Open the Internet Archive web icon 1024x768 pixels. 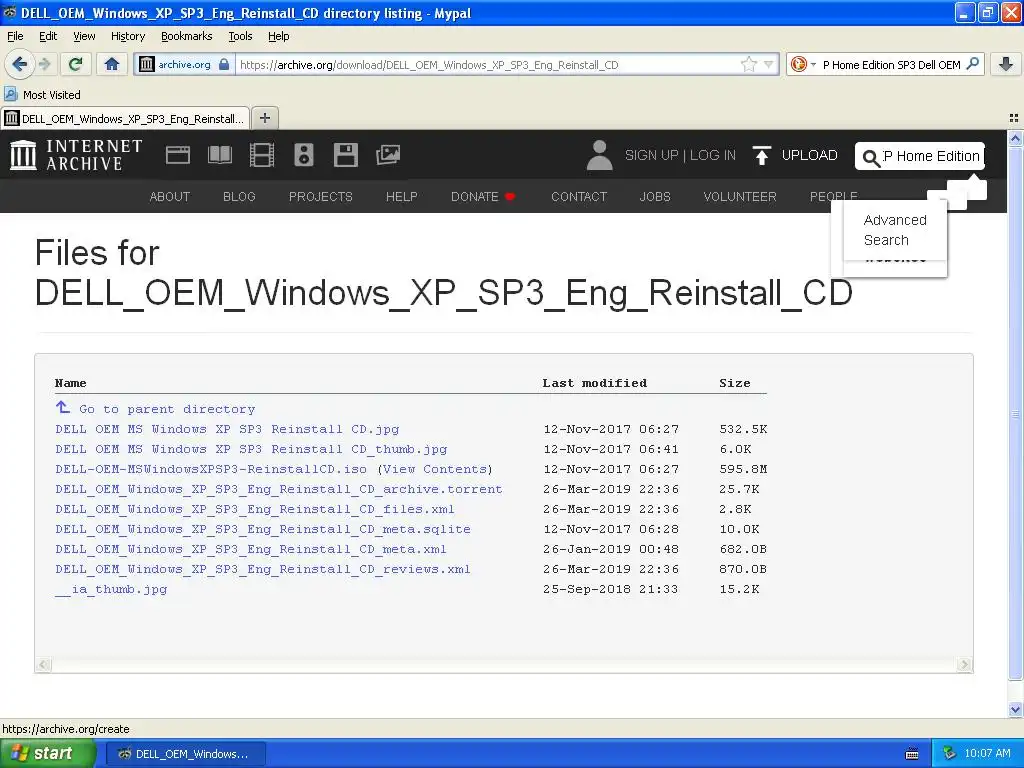178,155
